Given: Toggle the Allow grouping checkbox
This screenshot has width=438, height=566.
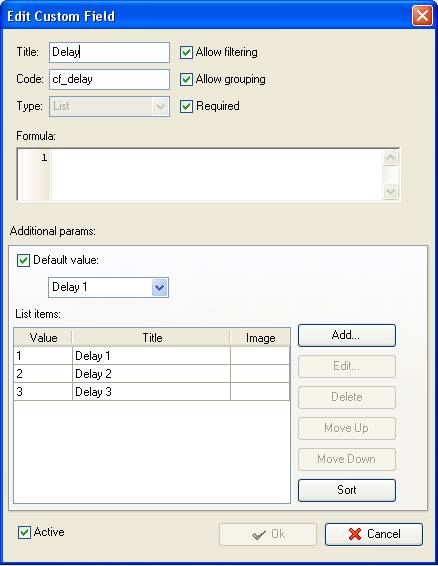Looking at the screenshot, I should click(186, 79).
